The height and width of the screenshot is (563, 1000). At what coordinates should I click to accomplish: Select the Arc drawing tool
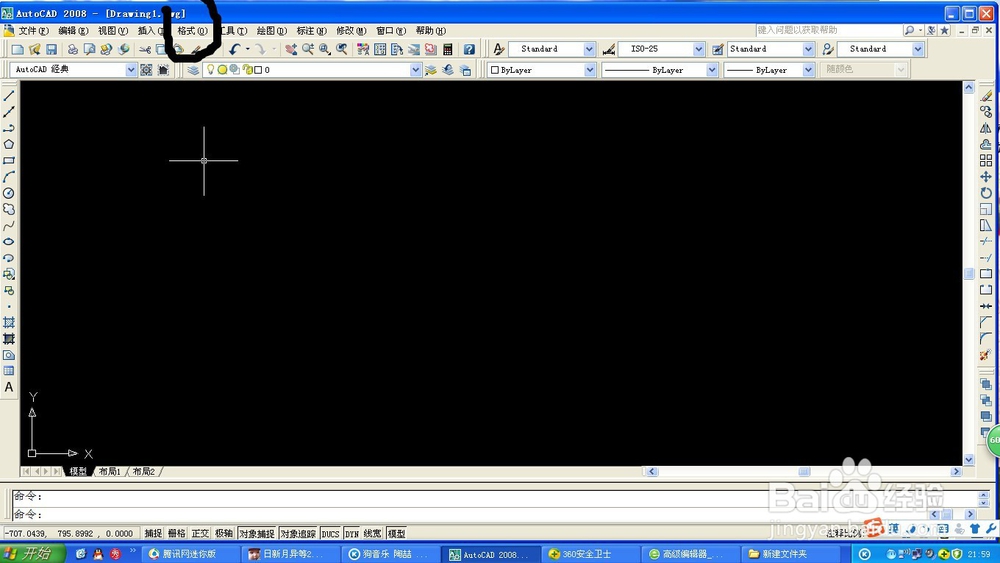click(x=9, y=177)
